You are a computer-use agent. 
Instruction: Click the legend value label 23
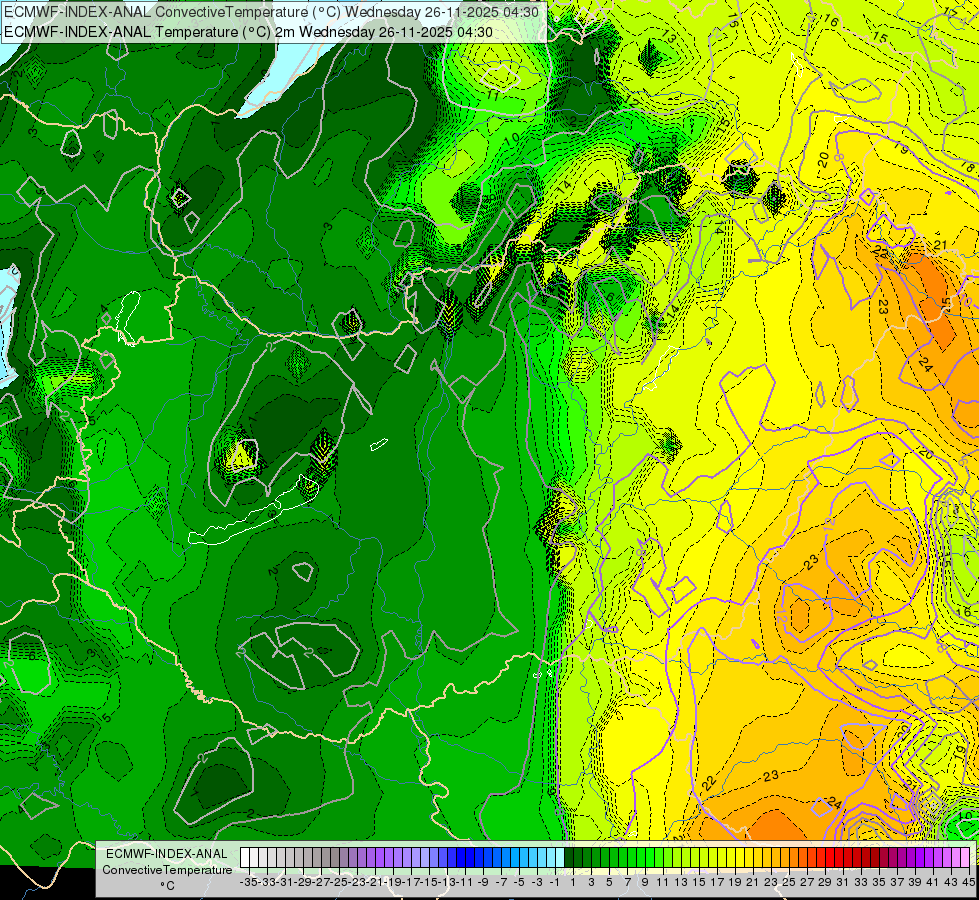pyautogui.click(x=771, y=882)
